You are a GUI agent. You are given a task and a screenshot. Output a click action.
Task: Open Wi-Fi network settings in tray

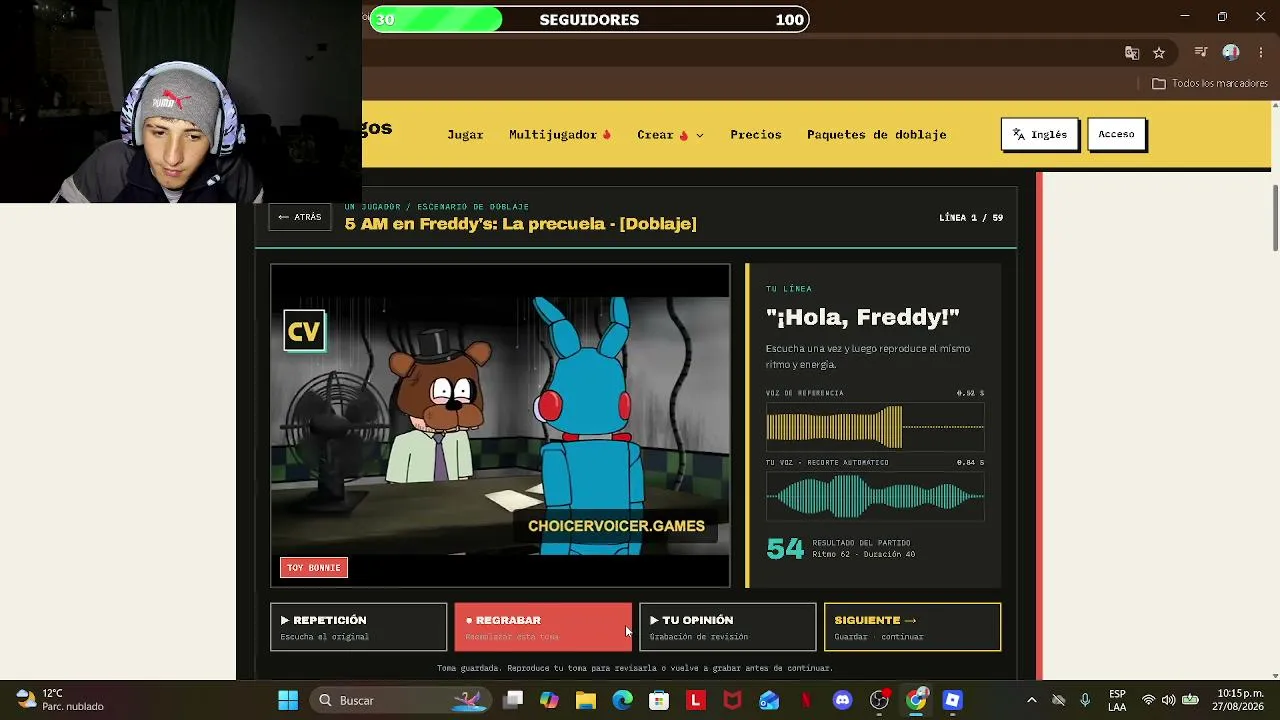point(1148,700)
